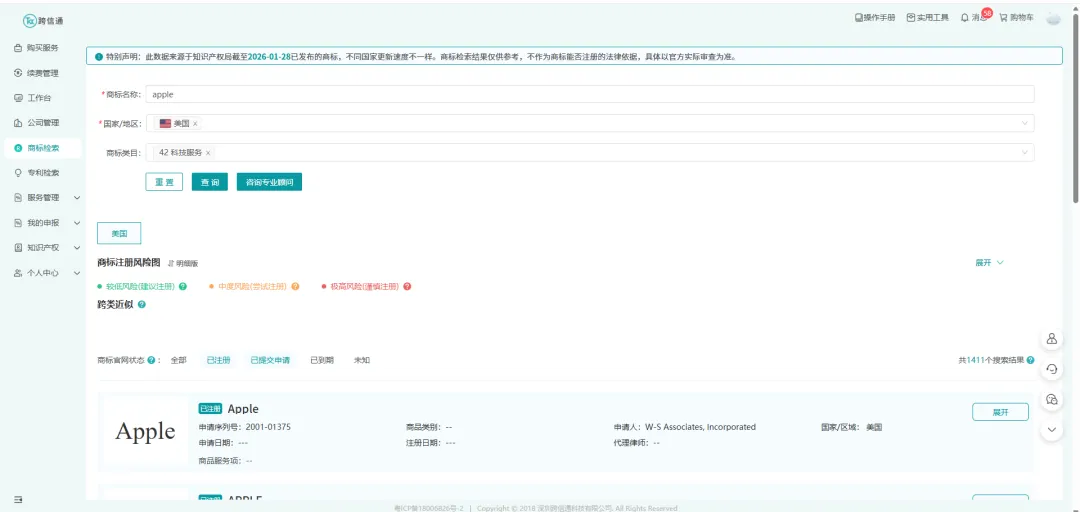Screen dimensions: 1080x512
Task: Open notifications via the bell icon
Action: [x=965, y=18]
